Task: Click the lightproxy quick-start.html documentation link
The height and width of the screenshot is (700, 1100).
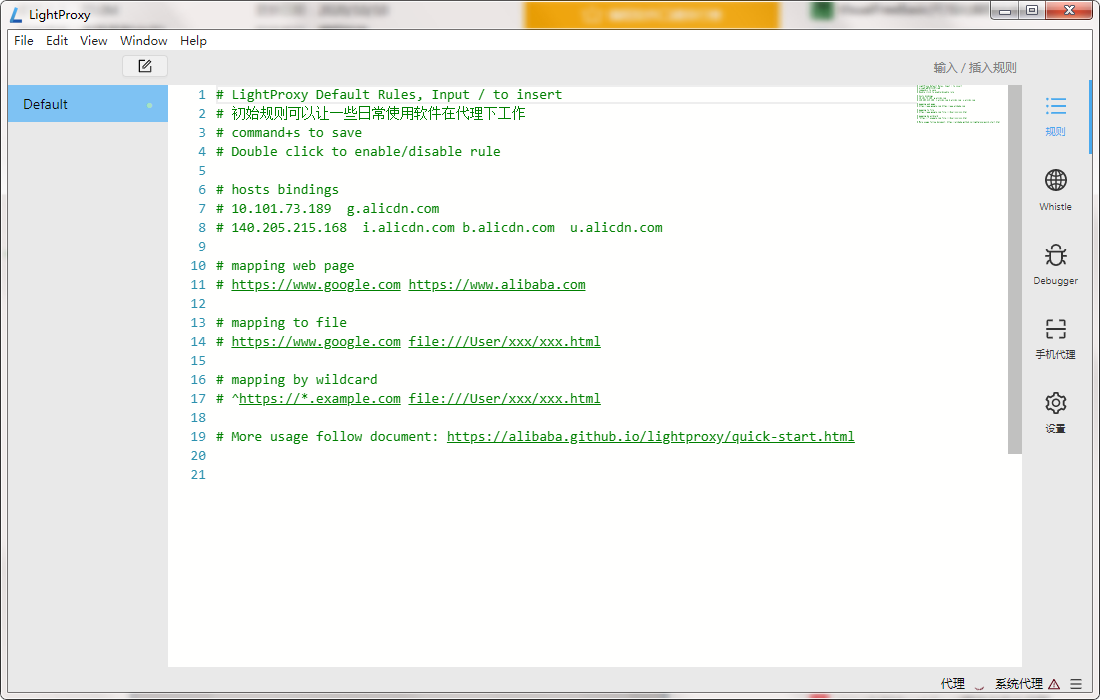Action: click(650, 437)
